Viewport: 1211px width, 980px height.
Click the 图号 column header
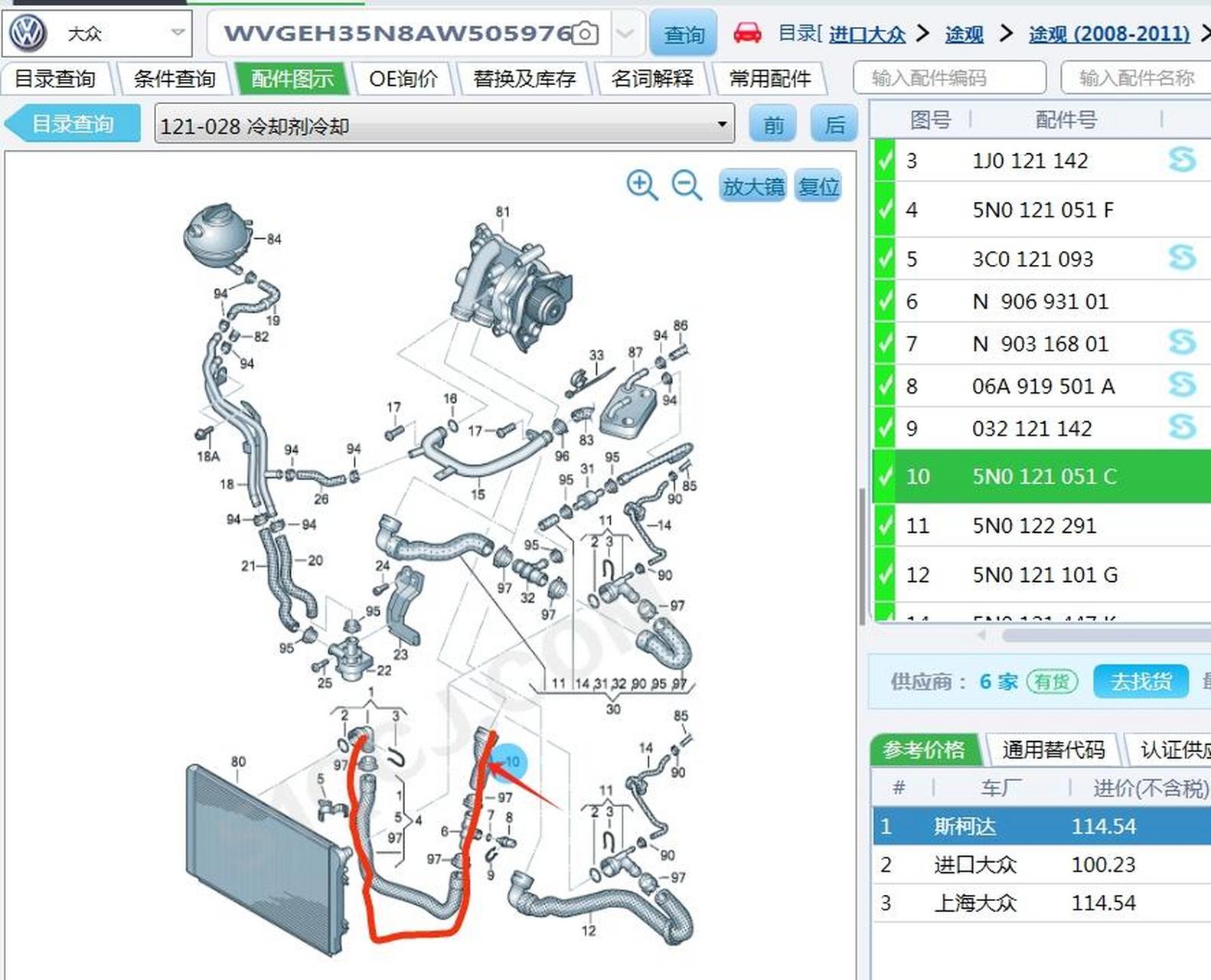click(930, 119)
